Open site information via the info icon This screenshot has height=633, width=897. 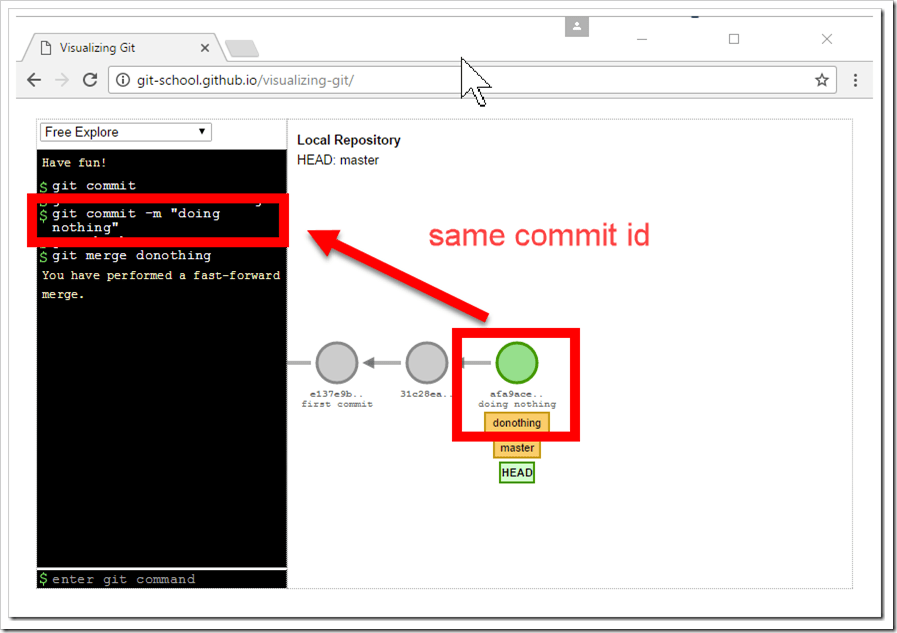(120, 80)
